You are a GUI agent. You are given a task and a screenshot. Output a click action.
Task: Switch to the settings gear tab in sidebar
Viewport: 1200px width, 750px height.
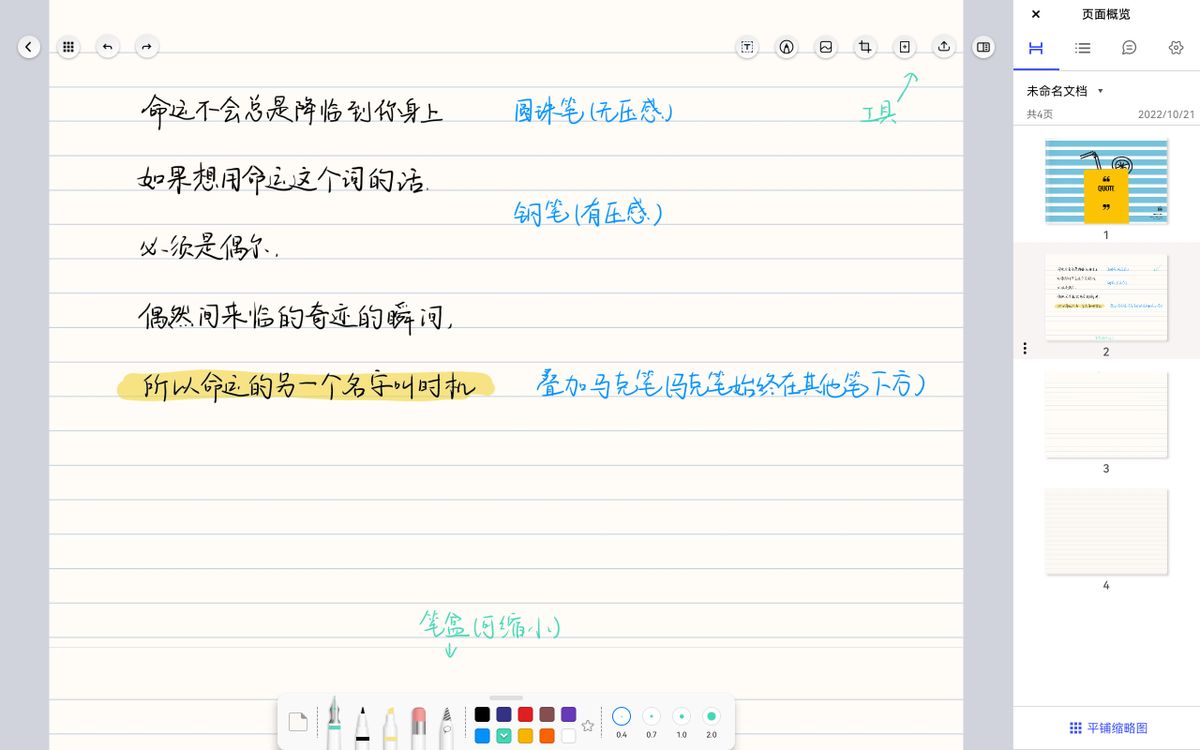[1176, 48]
